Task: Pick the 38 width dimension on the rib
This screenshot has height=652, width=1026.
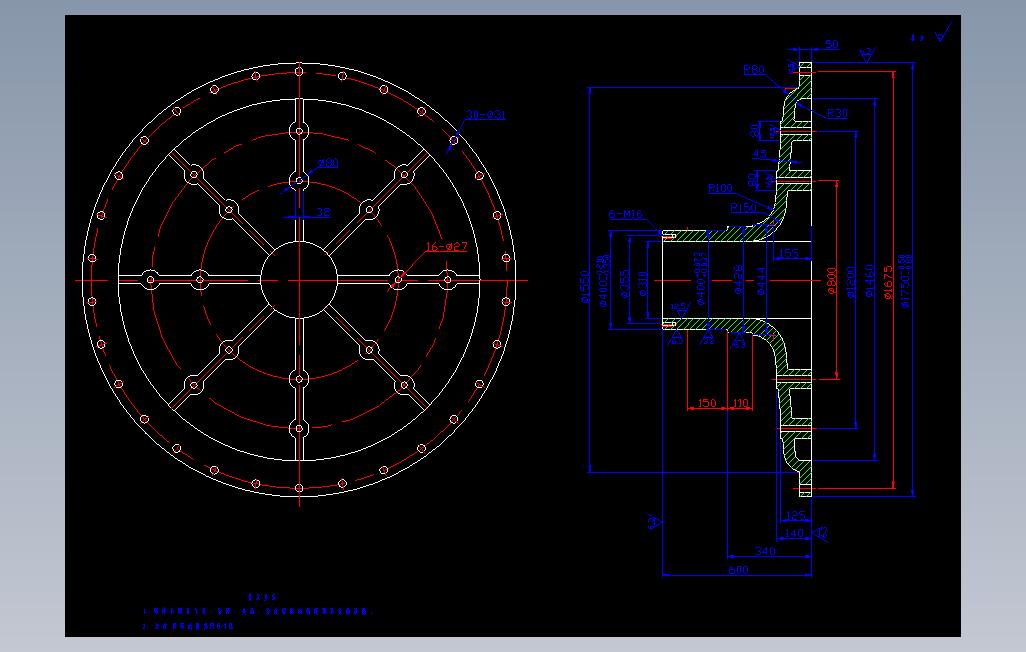Action: pos(323,212)
